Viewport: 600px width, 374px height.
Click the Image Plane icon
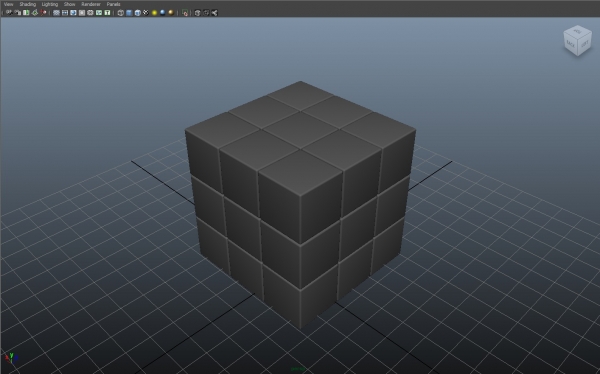click(35, 13)
